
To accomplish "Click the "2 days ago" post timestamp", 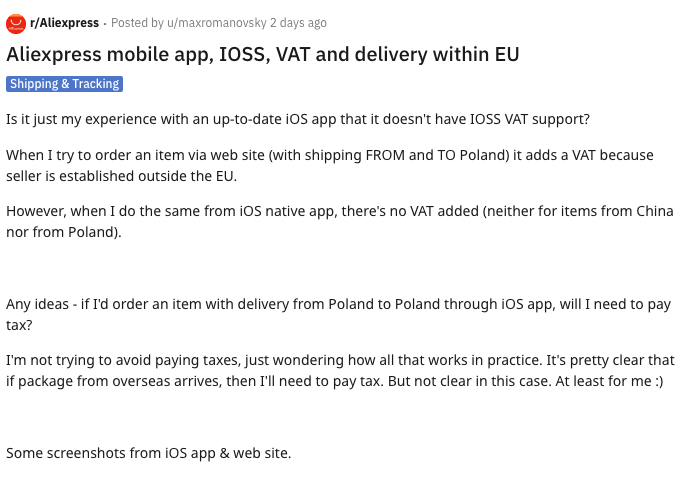I will (298, 23).
